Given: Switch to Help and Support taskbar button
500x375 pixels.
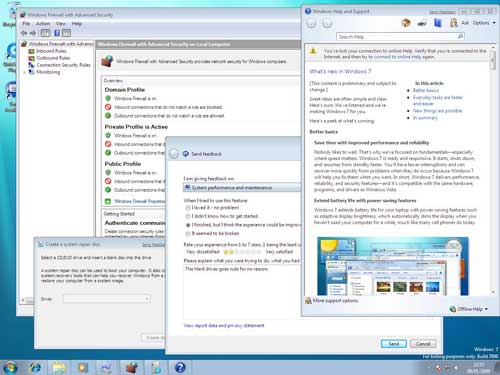Looking at the screenshot, I should [180, 367].
